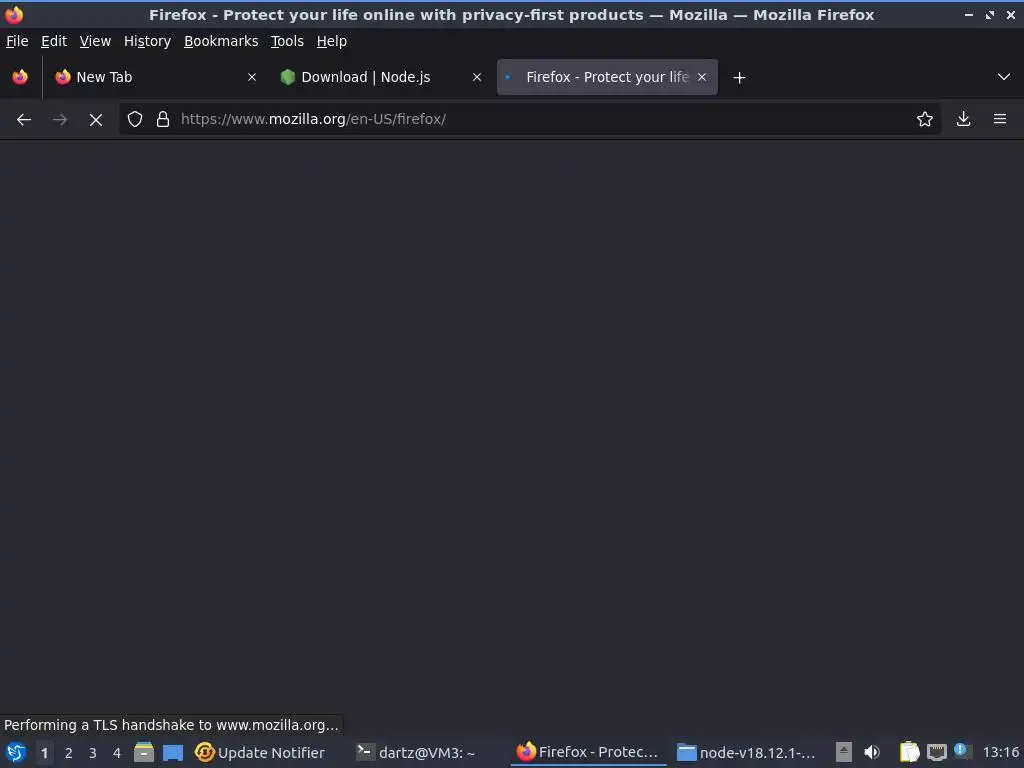1024x768 pixels.
Task: Close the New Tab tab
Action: (252, 77)
